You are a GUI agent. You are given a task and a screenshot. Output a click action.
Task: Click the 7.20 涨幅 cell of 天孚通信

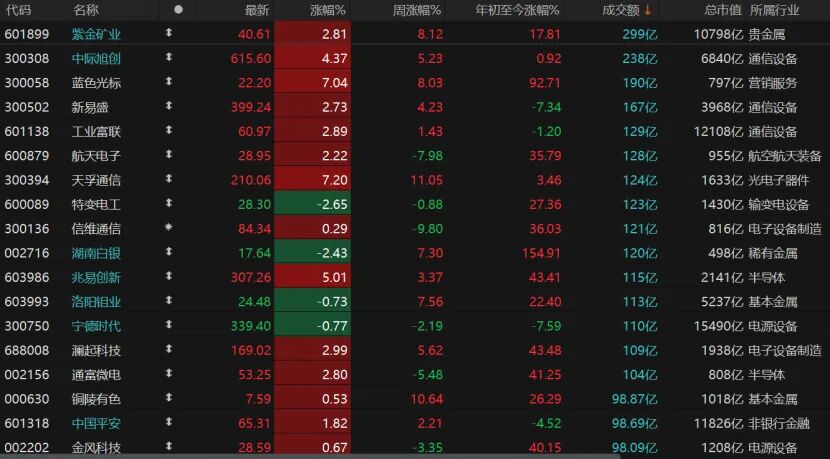(312, 181)
